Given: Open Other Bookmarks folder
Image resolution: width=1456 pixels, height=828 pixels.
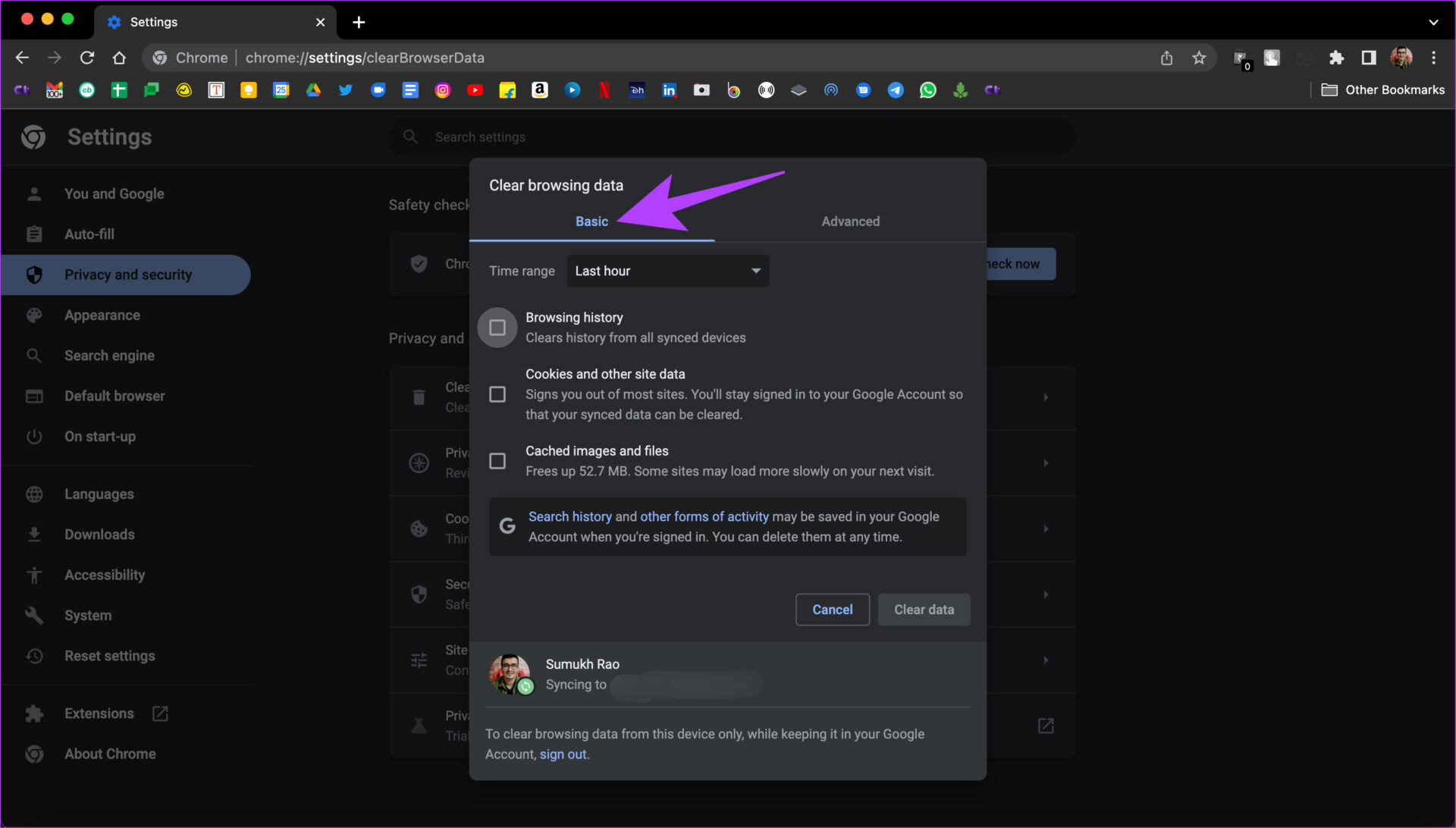Looking at the screenshot, I should pos(1383,90).
